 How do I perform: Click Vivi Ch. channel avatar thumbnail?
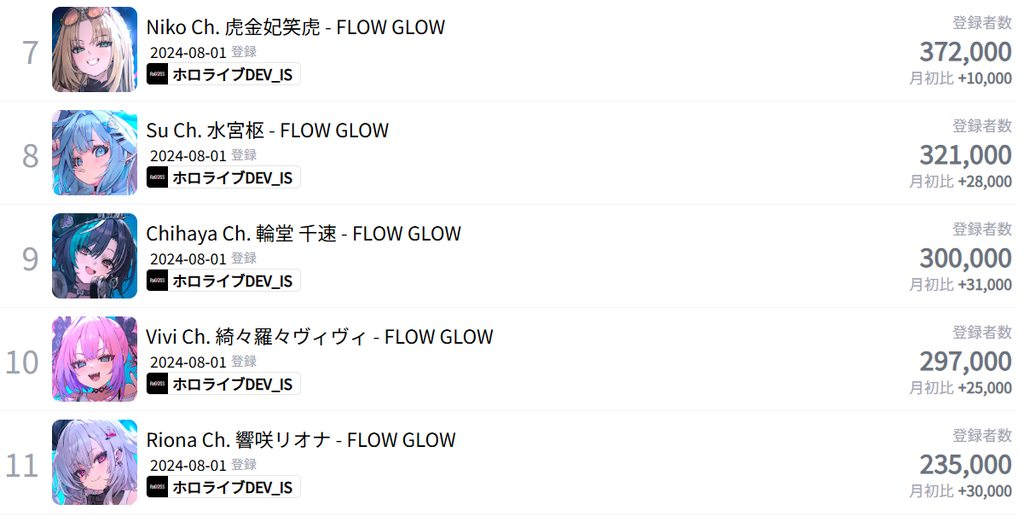pos(94,359)
